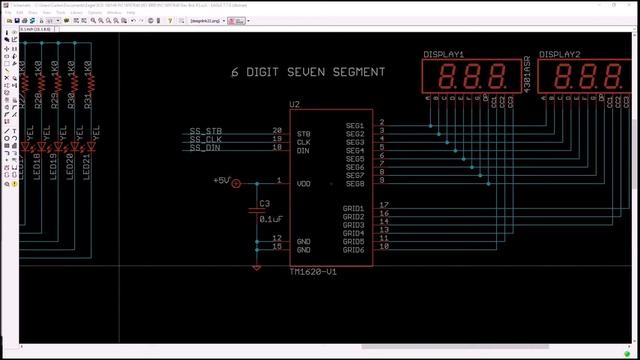640x360 pixels.
Task: Run the ERC check tool icon
Action: [x=7, y=184]
